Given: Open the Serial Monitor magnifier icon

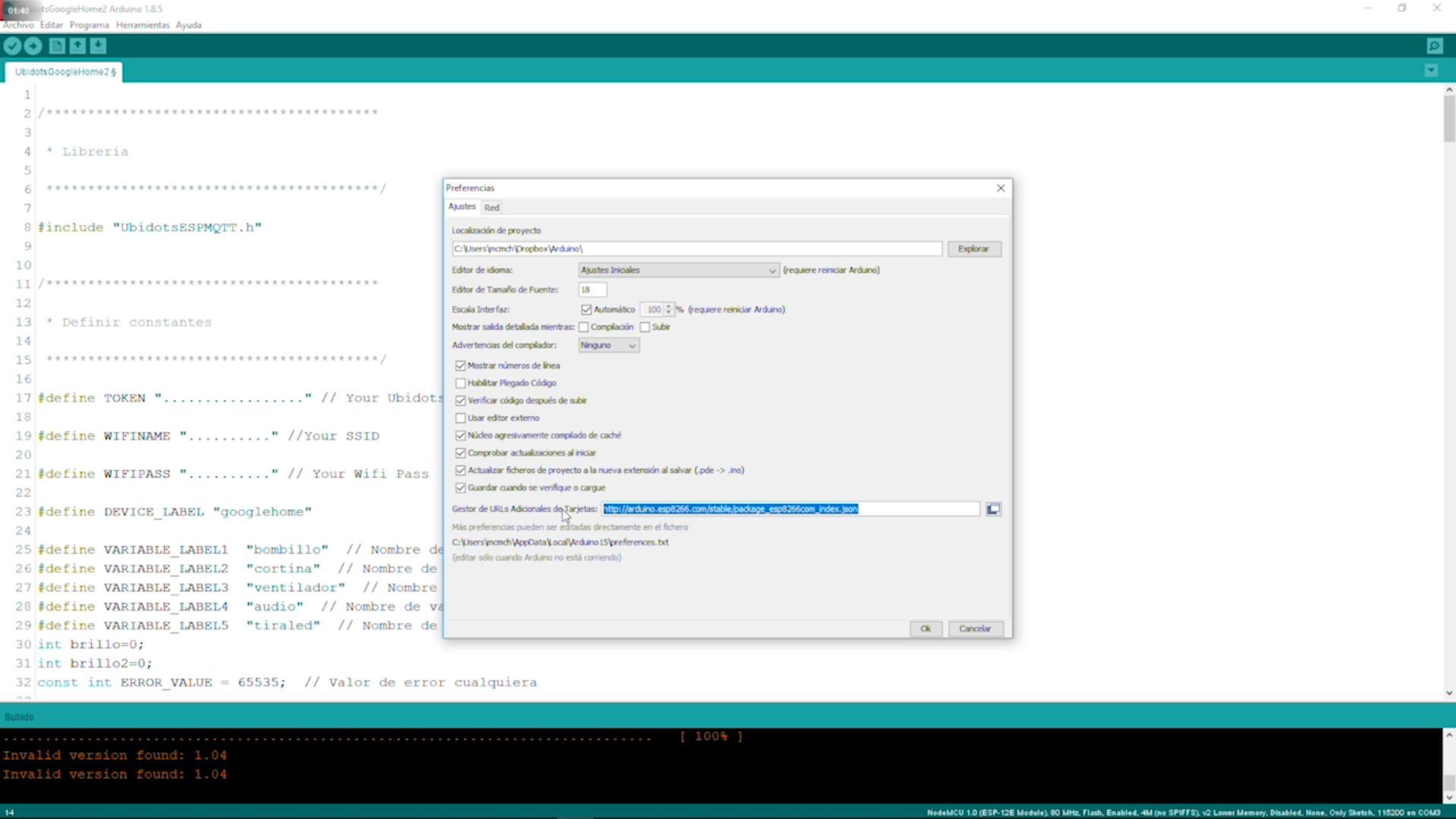Looking at the screenshot, I should point(1434,46).
